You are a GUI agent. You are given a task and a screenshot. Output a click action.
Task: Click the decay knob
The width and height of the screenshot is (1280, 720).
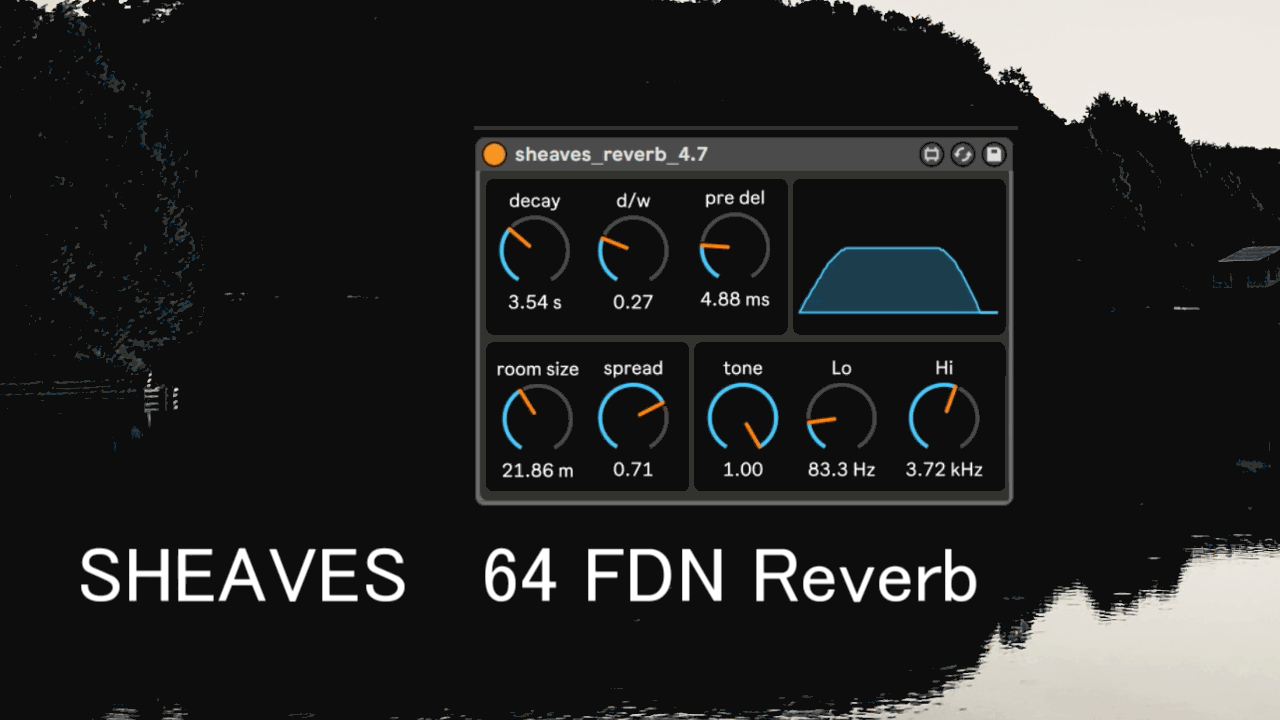coord(534,250)
